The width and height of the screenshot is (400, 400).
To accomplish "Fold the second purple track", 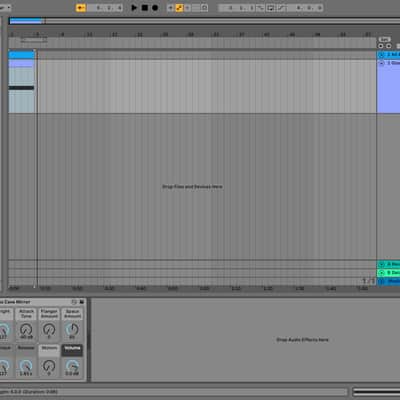I will pyautogui.click(x=382, y=63).
